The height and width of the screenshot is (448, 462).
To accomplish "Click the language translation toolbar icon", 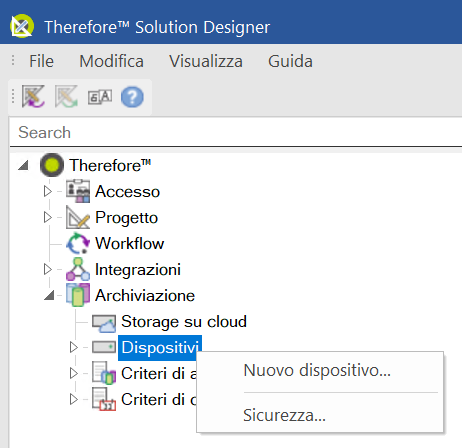I will [100, 97].
